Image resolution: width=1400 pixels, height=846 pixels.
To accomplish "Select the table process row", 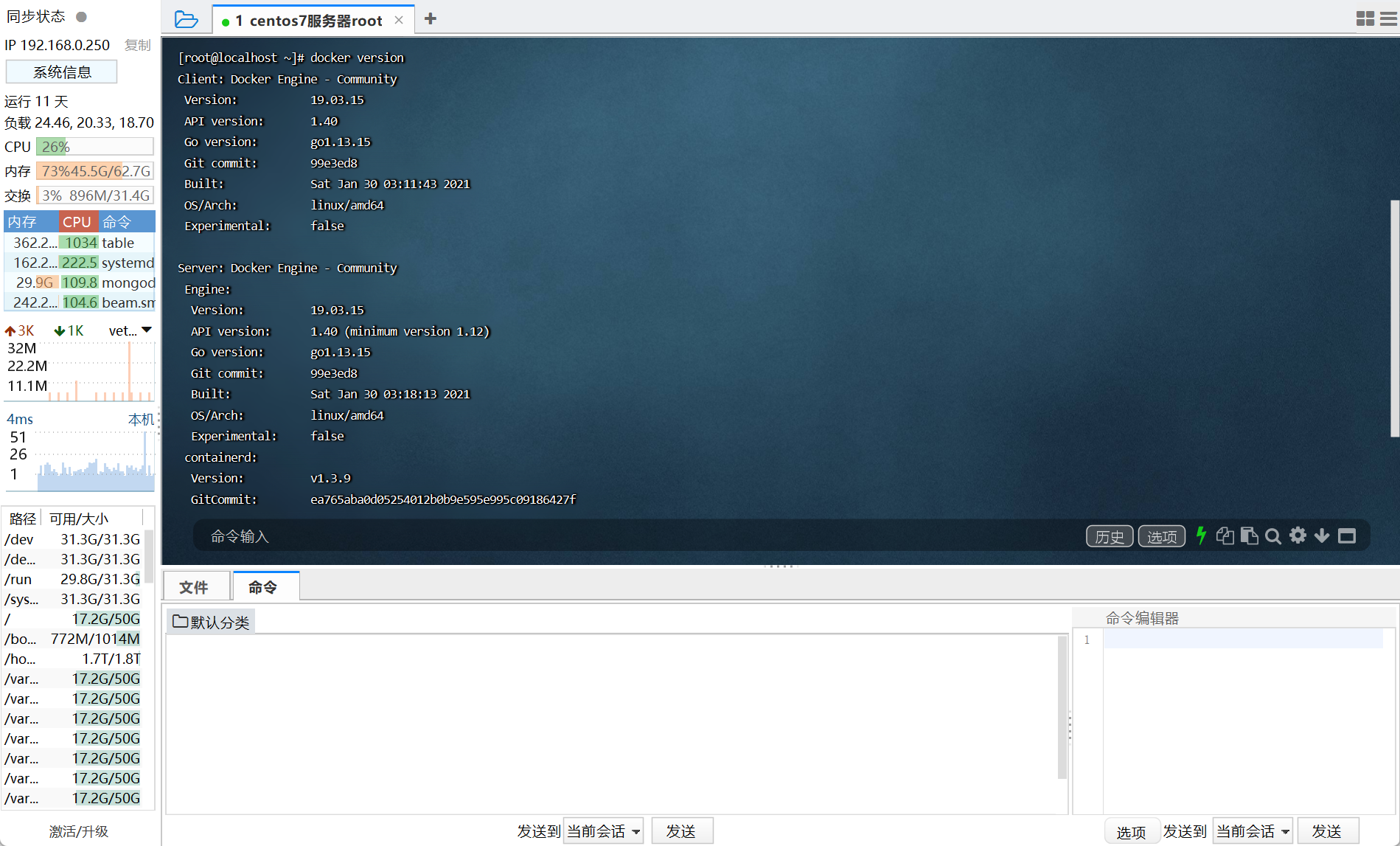I will pos(80,243).
